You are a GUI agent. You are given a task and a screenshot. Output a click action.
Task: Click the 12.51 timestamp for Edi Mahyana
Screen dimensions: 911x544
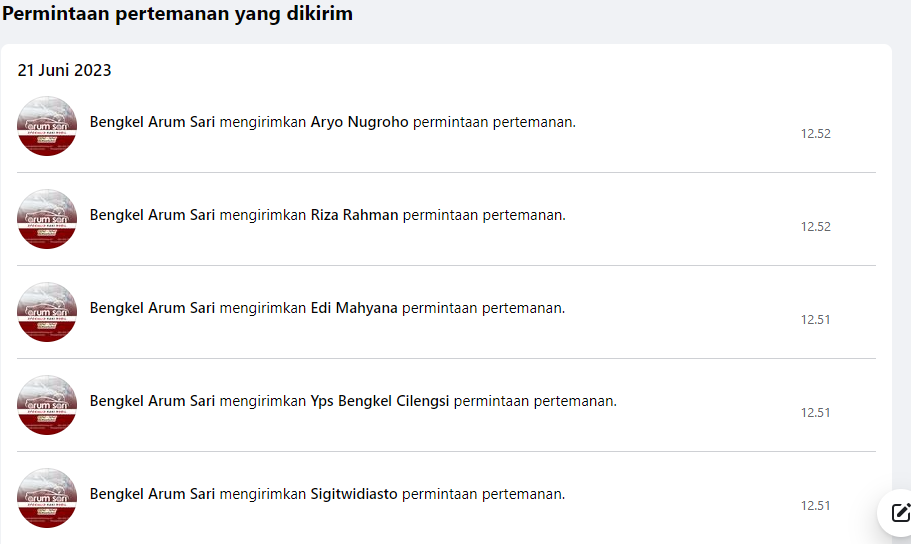[x=815, y=320]
